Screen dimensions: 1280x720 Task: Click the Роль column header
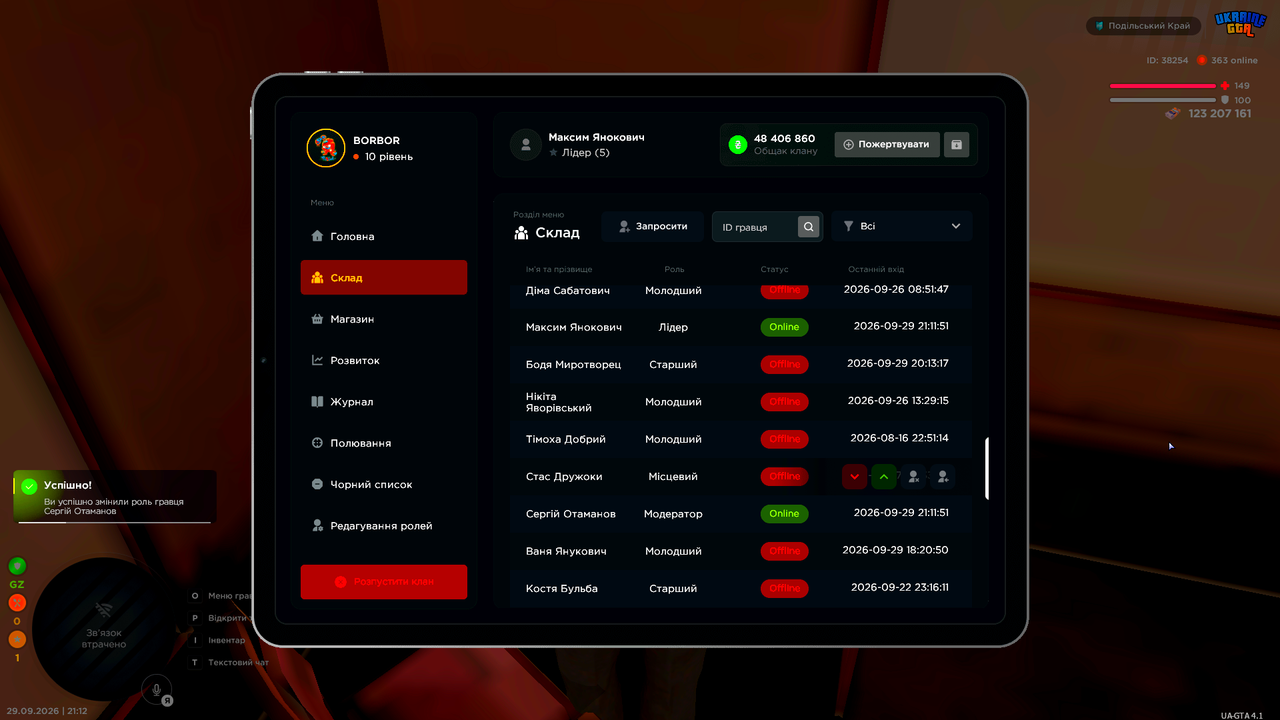coord(674,269)
